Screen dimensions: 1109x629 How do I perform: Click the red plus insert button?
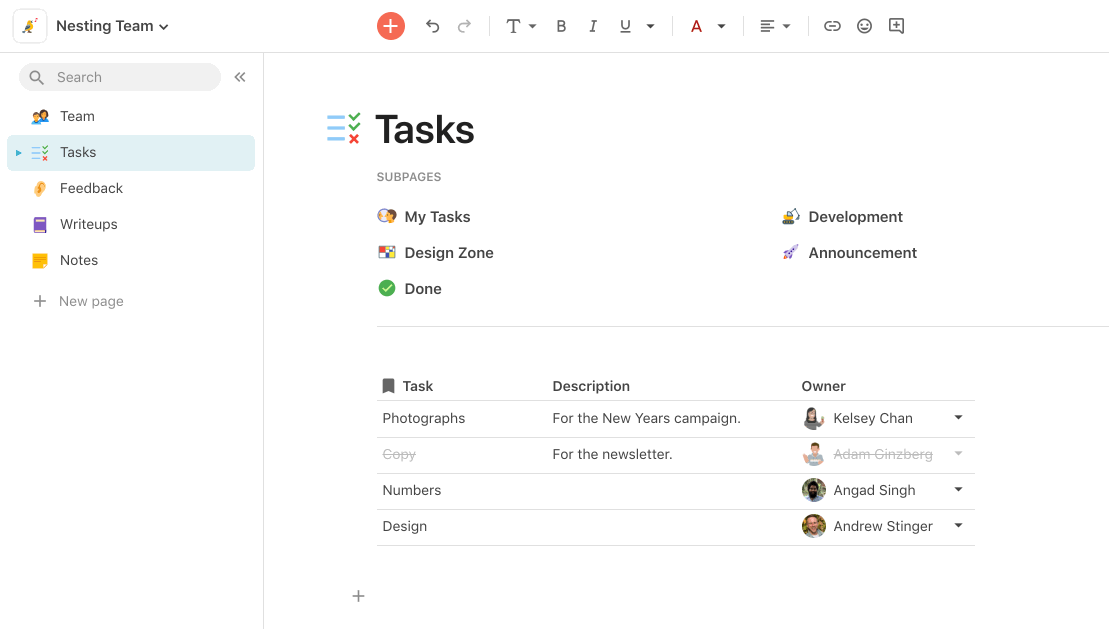click(390, 26)
